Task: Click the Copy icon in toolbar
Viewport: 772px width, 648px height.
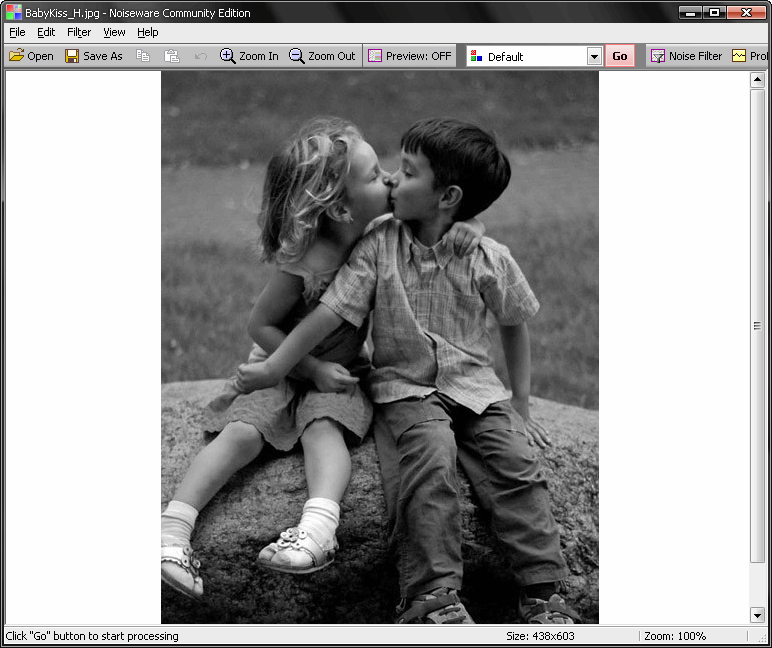Action: point(143,56)
